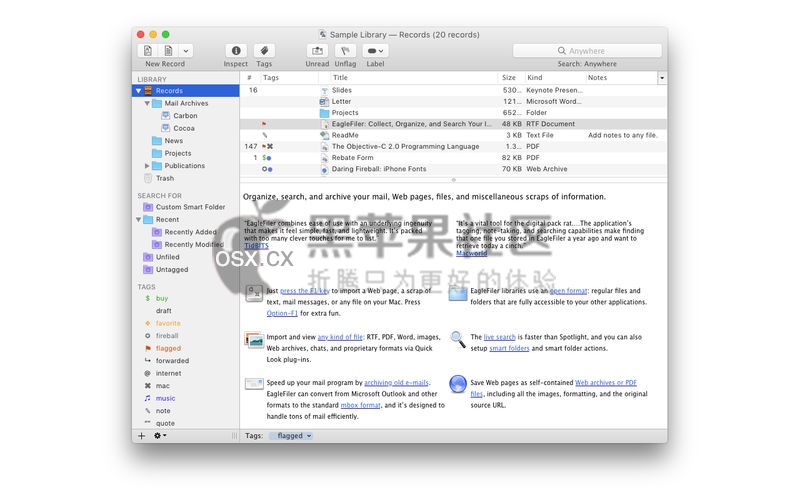This screenshot has height=500, width=800.
Task: Select Recently Added smart folder
Action: (x=190, y=232)
